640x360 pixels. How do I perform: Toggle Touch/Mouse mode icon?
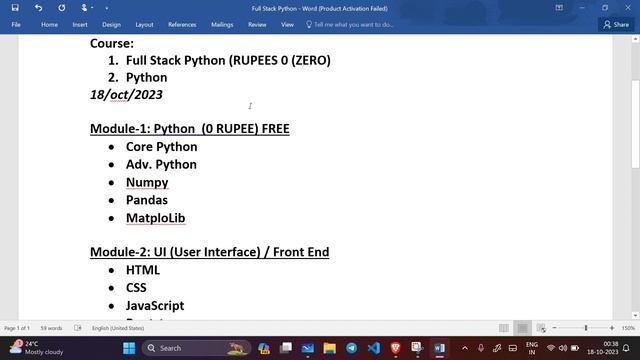84,8
